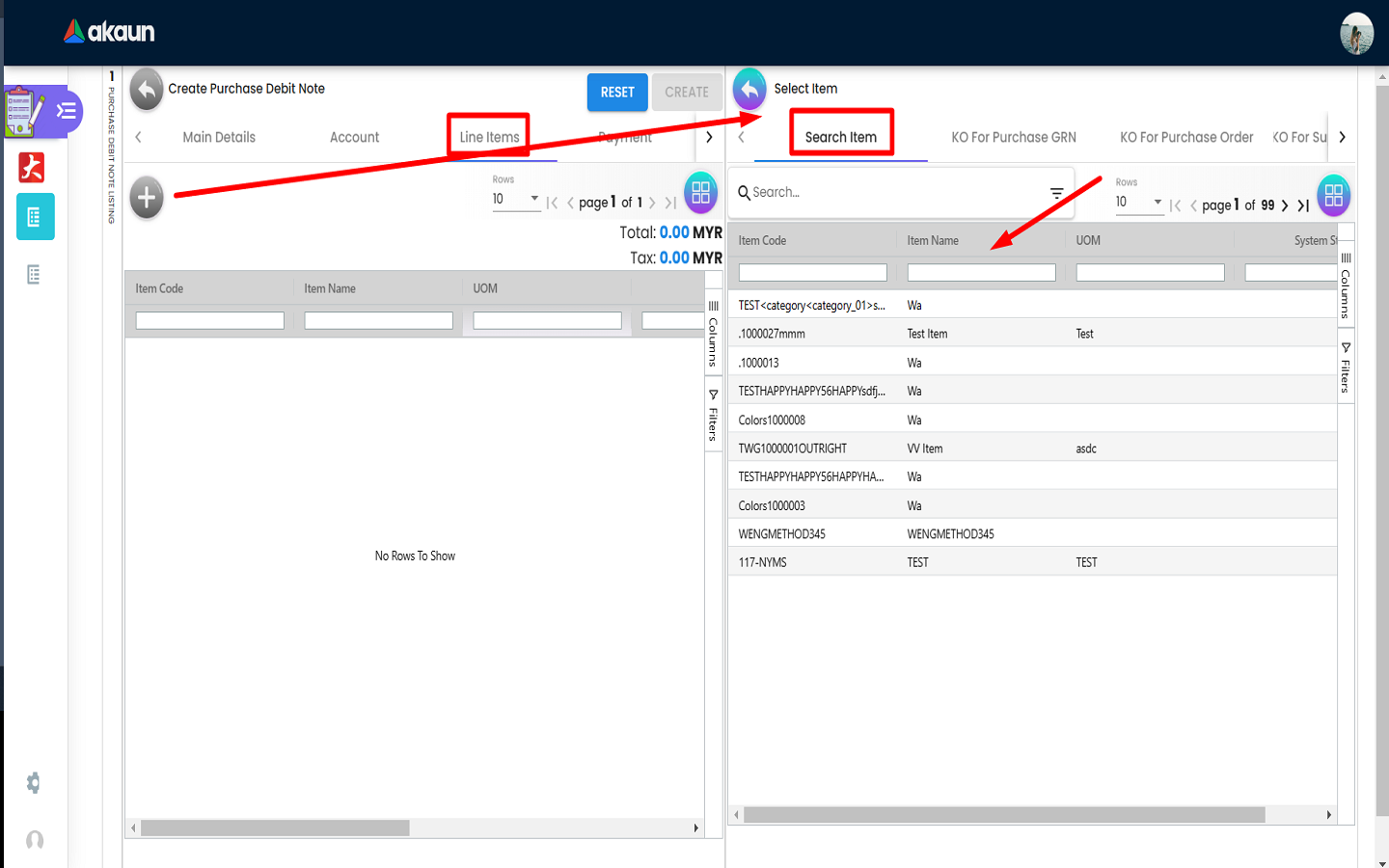The width and height of the screenshot is (1389, 868).
Task: Open the settings gear in sidebar
Action: pyautogui.click(x=34, y=782)
